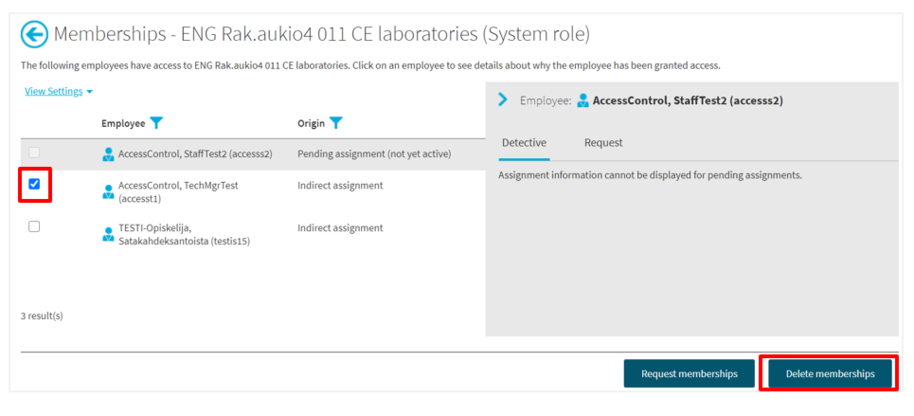Screen dimensions: 914x416
Task: Click the person icon for TechMgrTest row
Action: (x=108, y=192)
